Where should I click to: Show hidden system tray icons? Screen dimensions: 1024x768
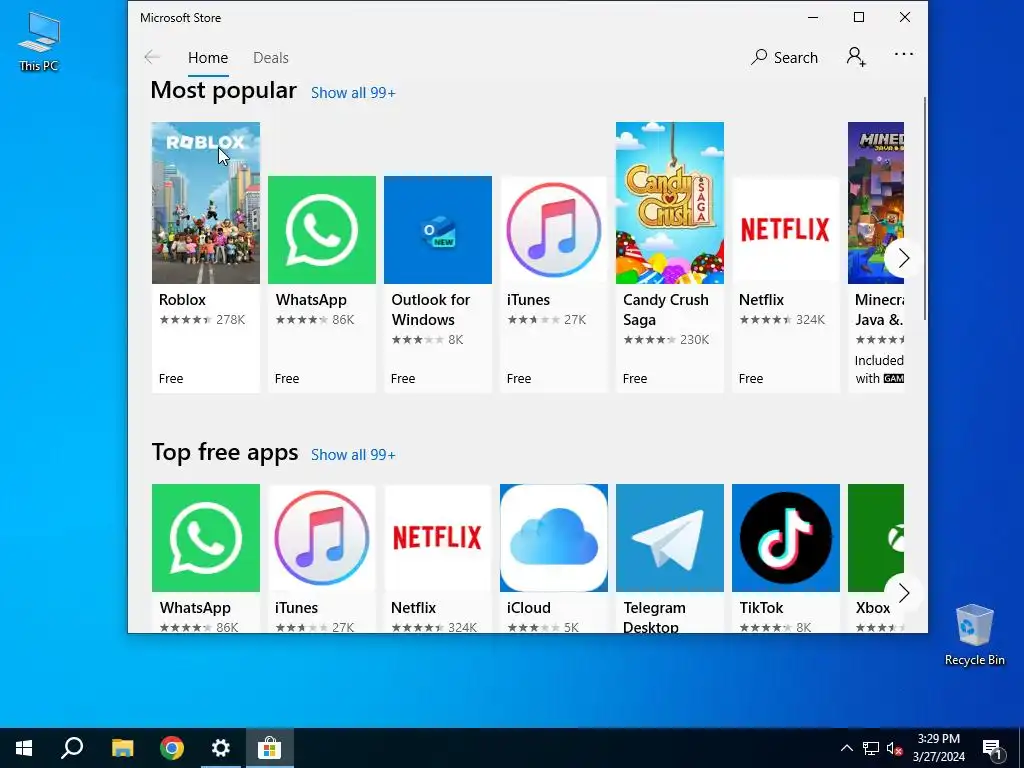coord(846,748)
